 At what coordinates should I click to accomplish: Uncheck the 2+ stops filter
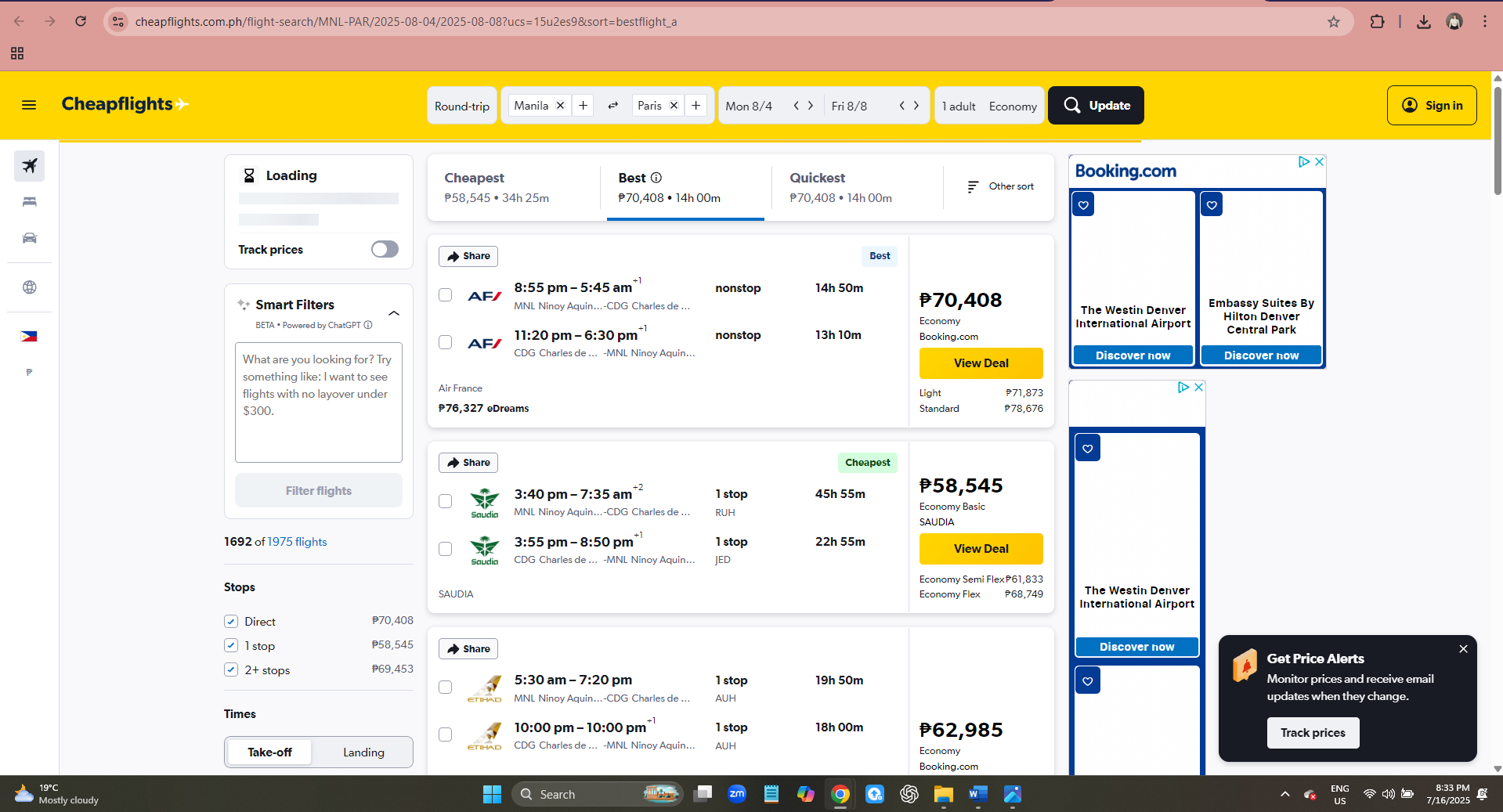click(x=231, y=670)
